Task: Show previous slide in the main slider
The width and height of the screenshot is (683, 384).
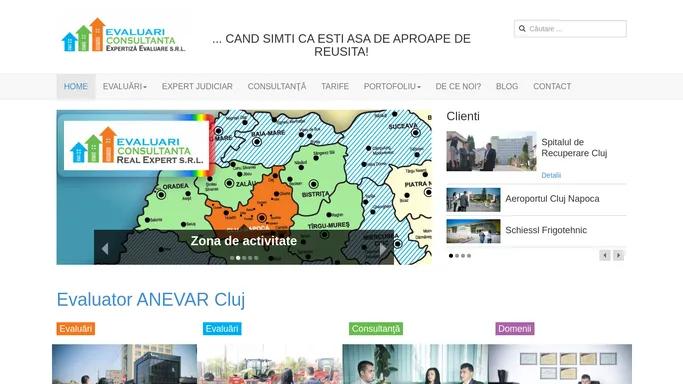Action: (x=105, y=249)
